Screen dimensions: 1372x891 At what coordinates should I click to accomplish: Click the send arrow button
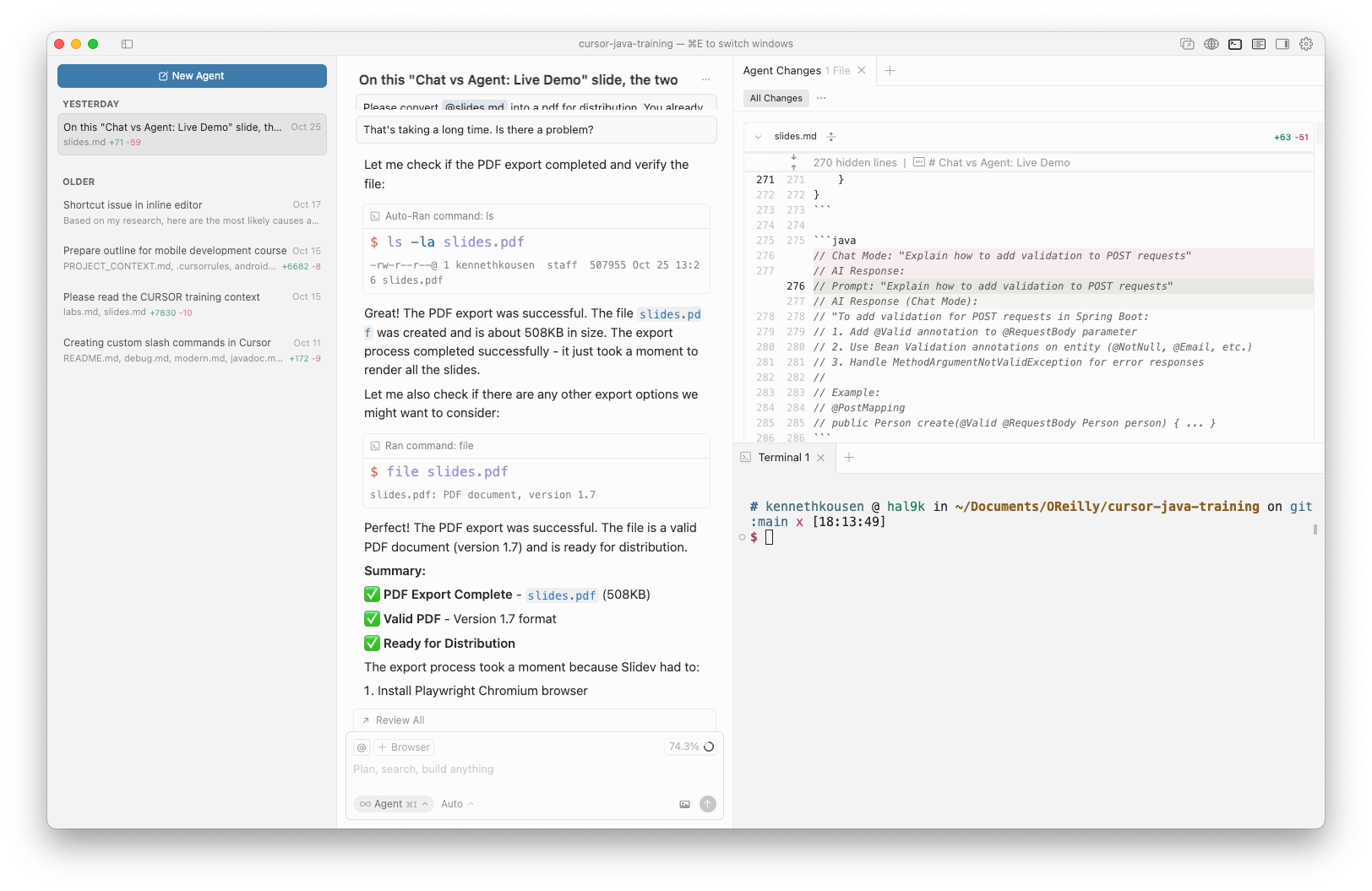708,804
